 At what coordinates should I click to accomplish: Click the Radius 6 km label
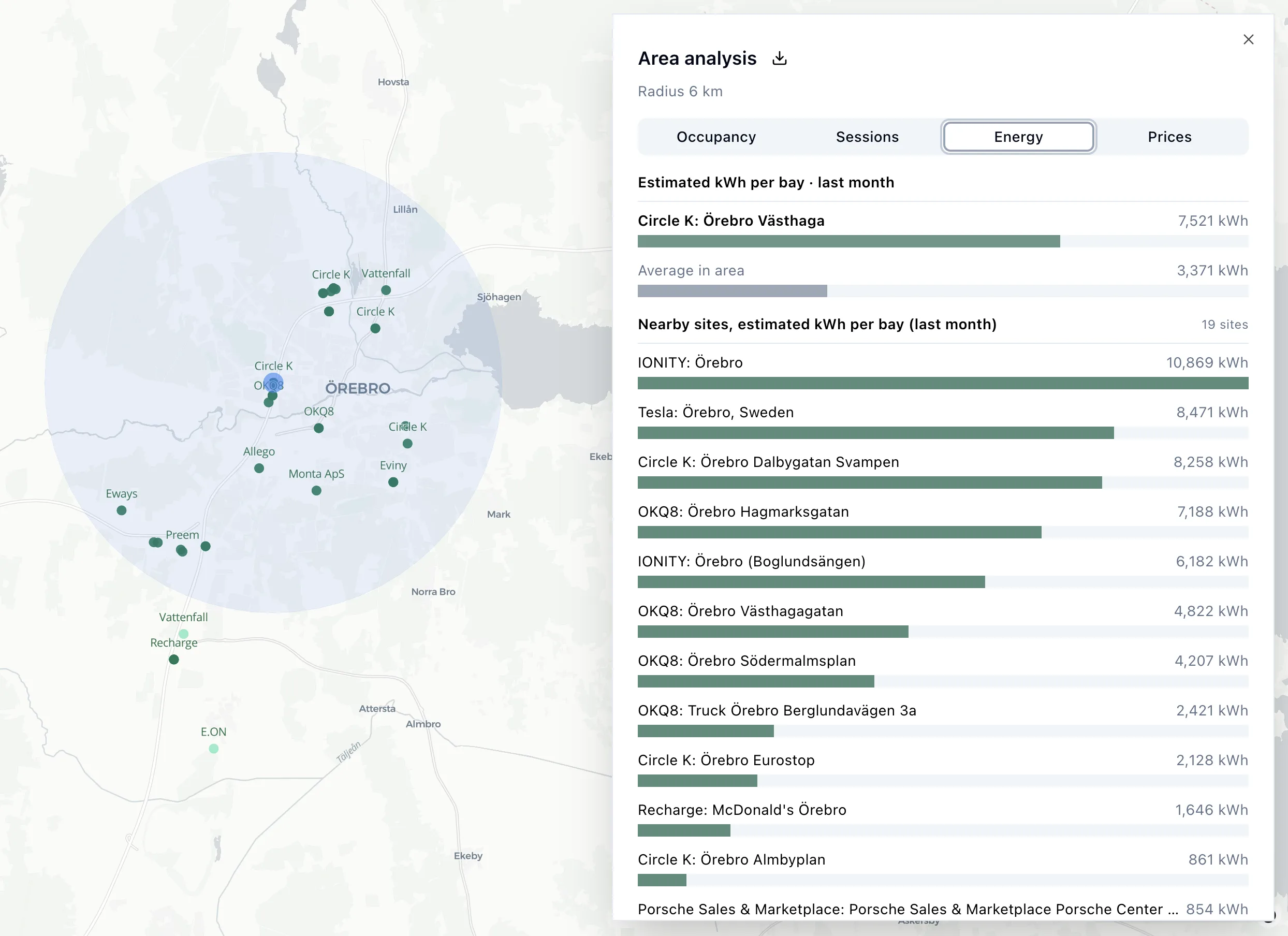(x=680, y=92)
